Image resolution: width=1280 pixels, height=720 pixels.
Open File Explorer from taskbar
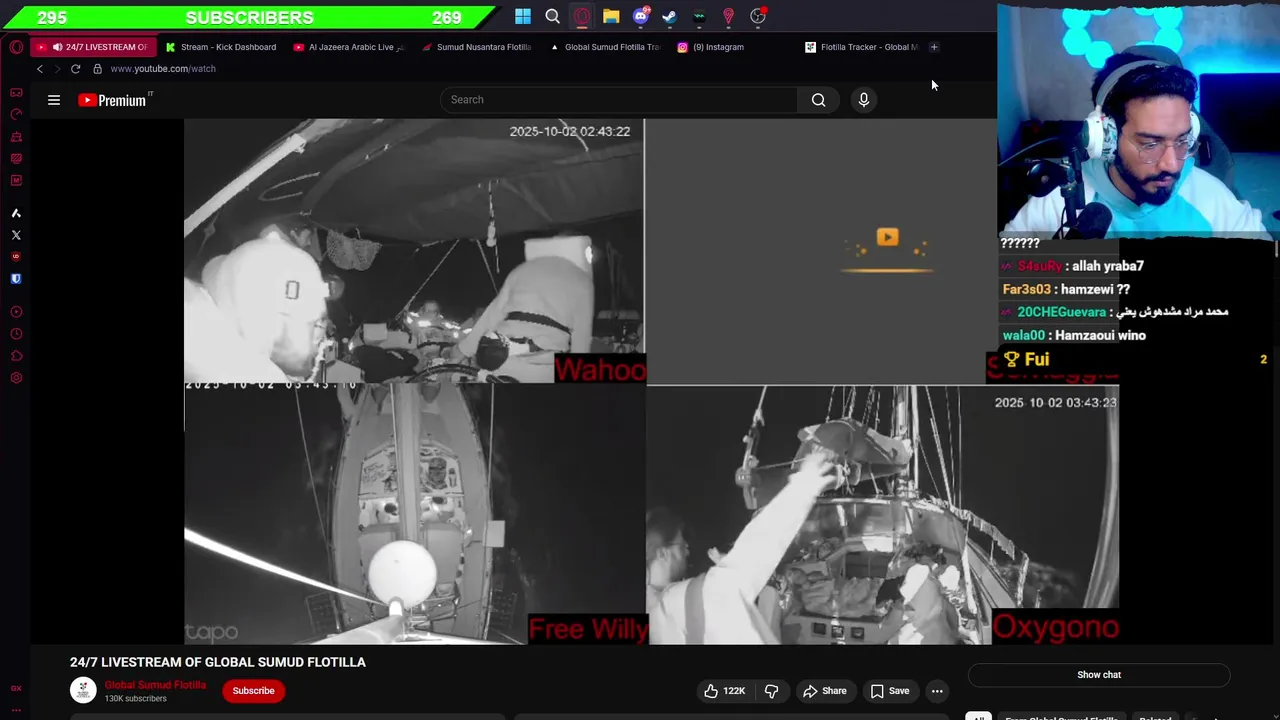click(x=611, y=16)
